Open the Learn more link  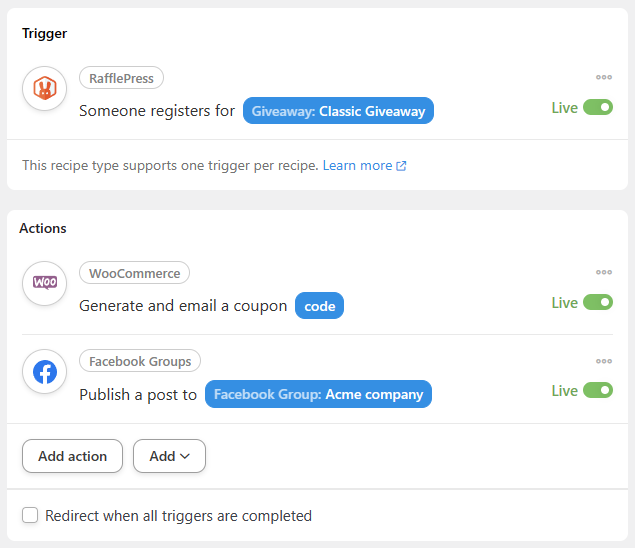click(x=357, y=165)
